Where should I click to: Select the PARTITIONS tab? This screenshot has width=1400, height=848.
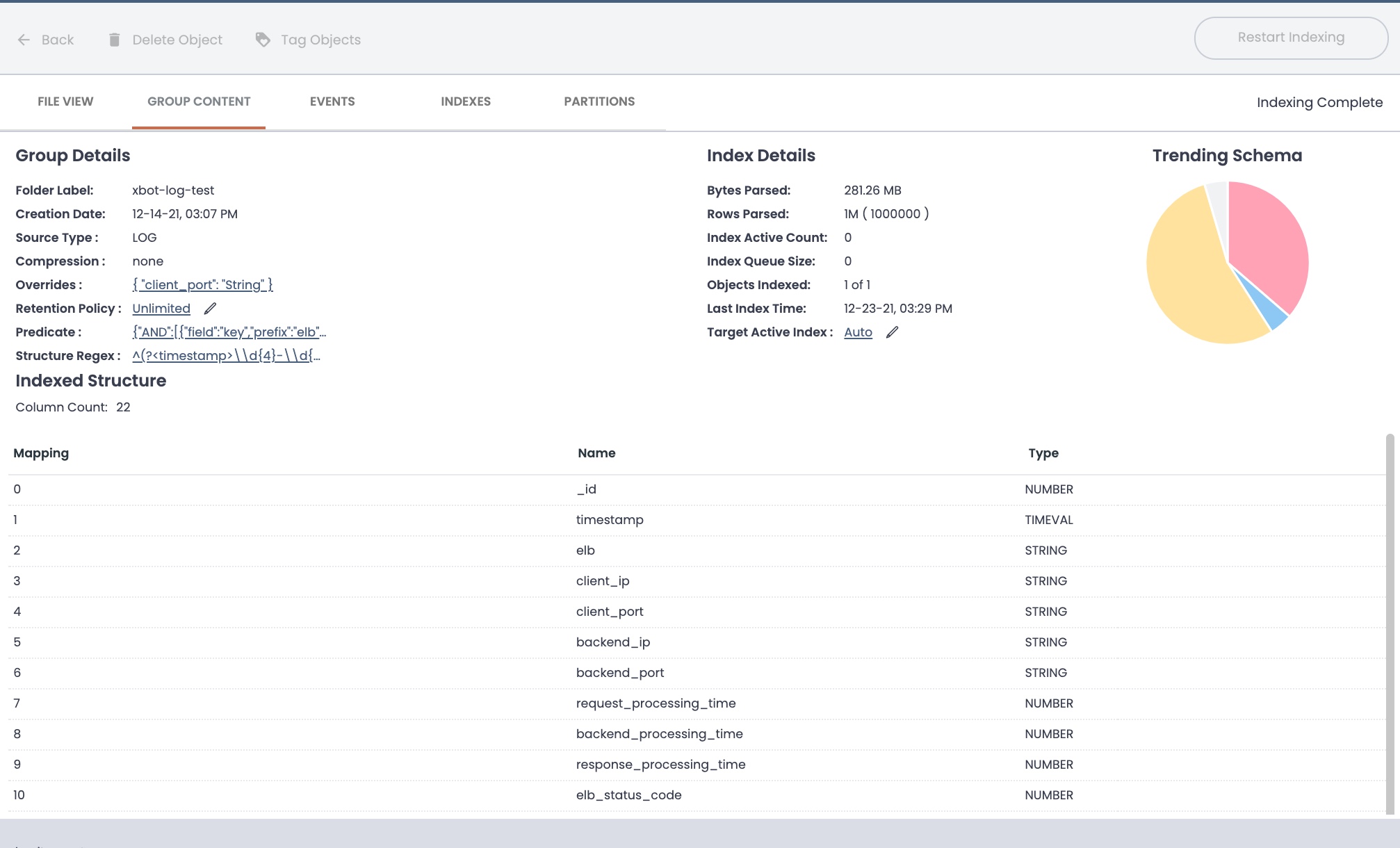point(599,101)
